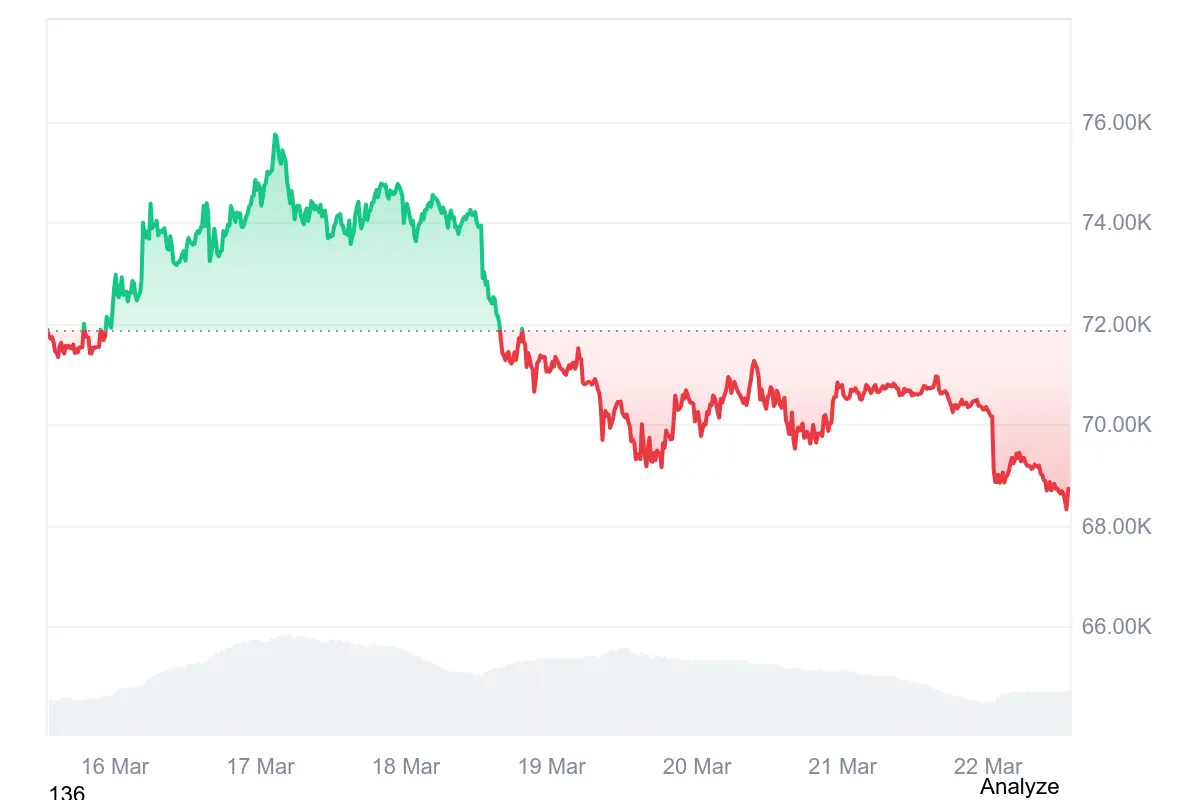This screenshot has width=1200, height=800.
Task: Click the highest green peak of the price line
Action: click(275, 135)
